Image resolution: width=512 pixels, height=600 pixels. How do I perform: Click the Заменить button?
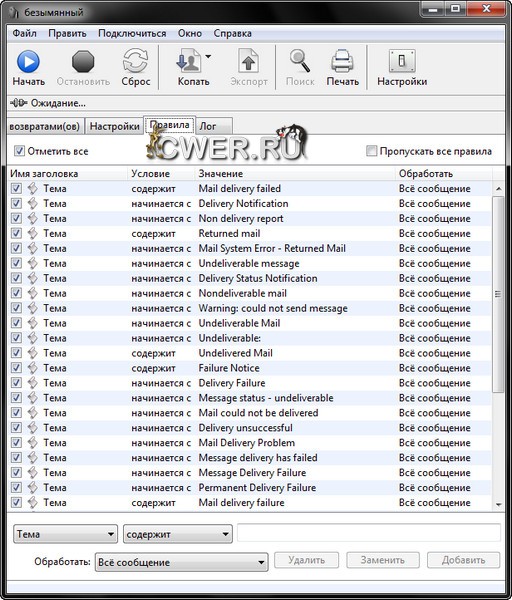(x=383, y=560)
